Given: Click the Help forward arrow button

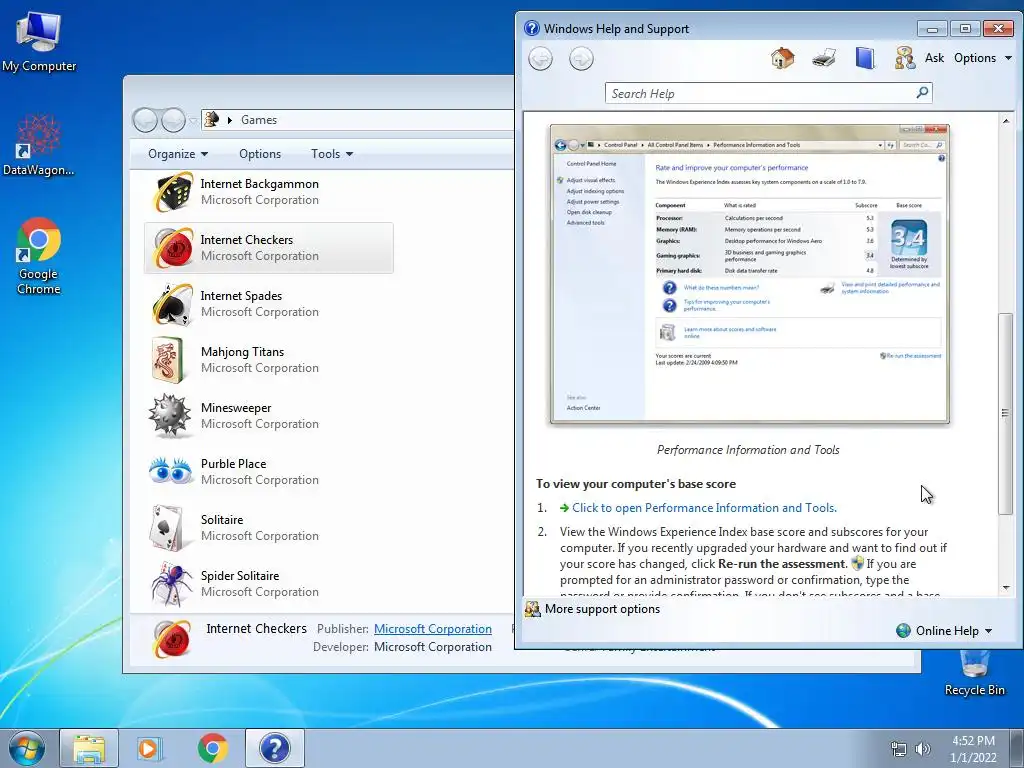Looking at the screenshot, I should pos(581,59).
